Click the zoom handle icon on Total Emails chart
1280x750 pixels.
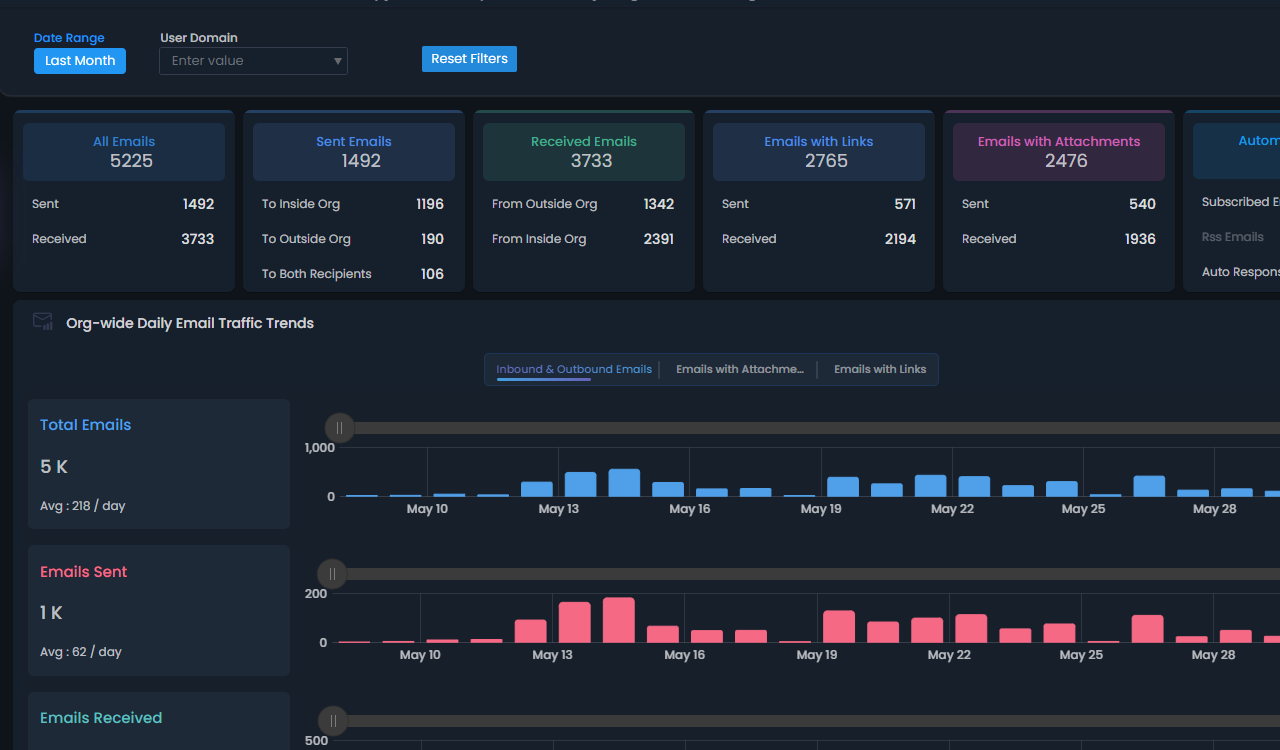[340, 427]
